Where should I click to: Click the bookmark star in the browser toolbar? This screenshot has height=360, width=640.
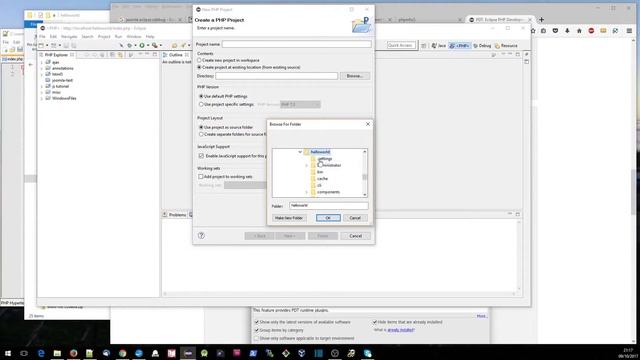(x=533, y=31)
